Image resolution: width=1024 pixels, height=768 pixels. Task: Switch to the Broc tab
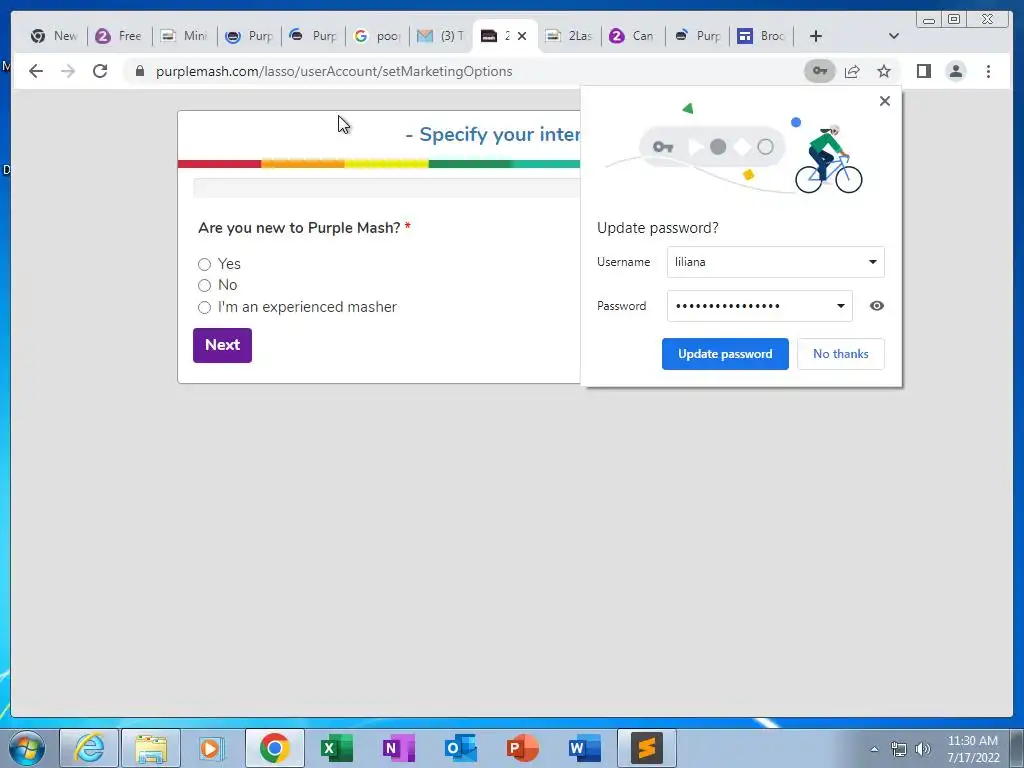pyautogui.click(x=761, y=36)
